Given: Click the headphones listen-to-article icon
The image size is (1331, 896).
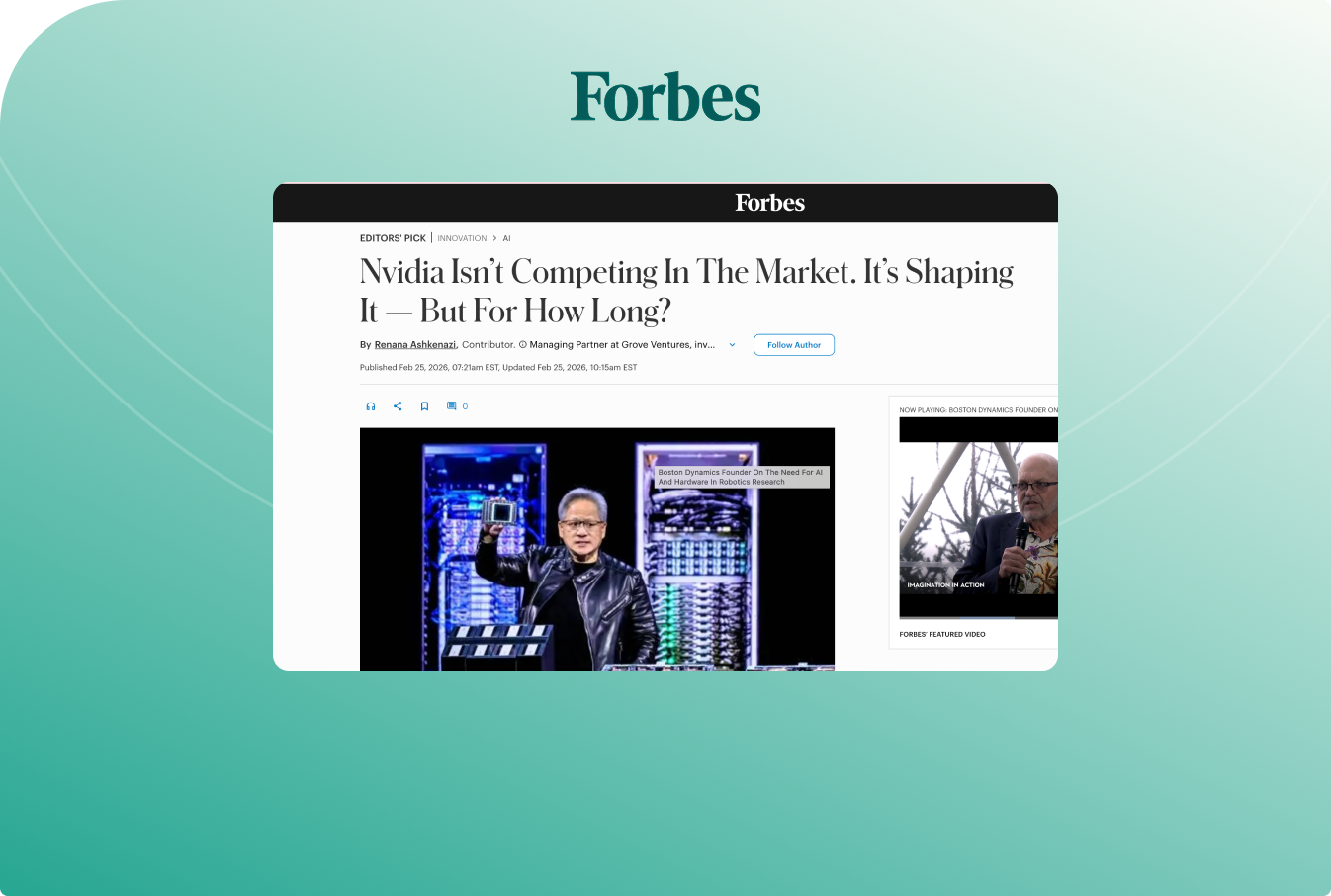Looking at the screenshot, I should pos(371,406).
